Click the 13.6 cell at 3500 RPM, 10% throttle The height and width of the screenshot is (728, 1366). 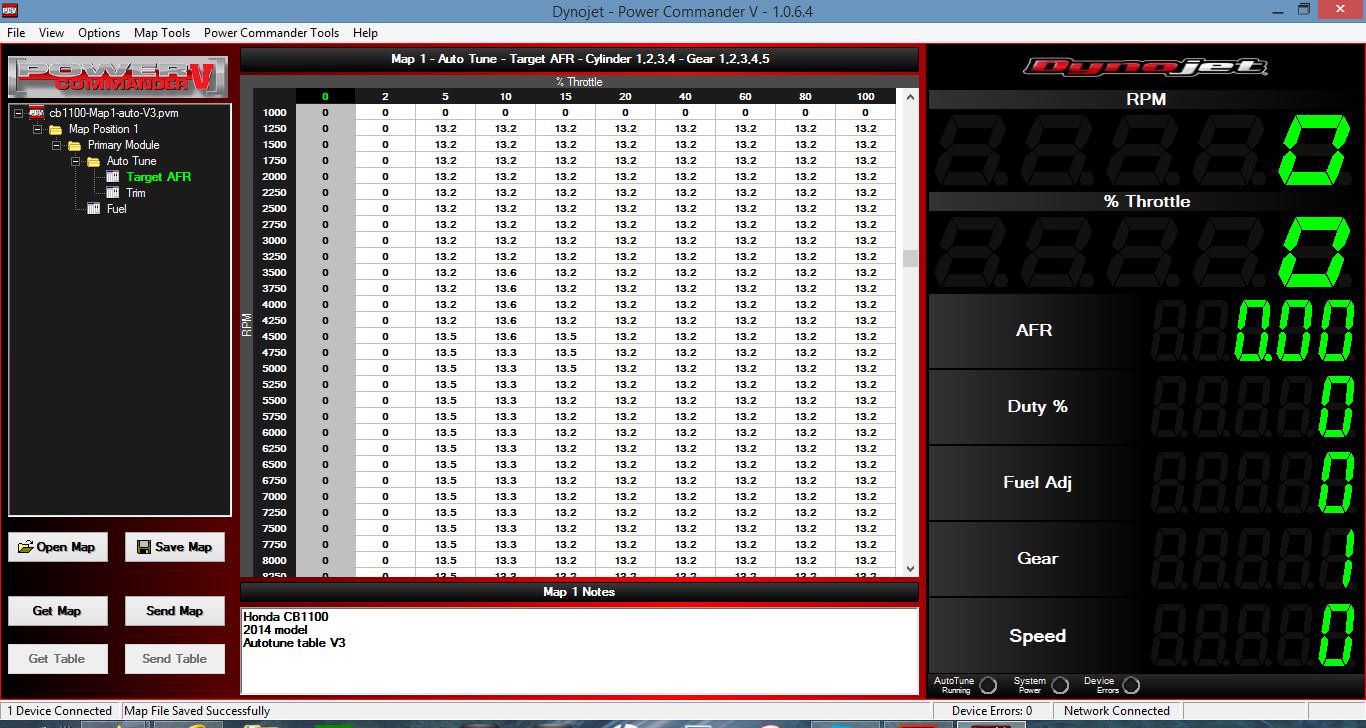click(x=505, y=273)
